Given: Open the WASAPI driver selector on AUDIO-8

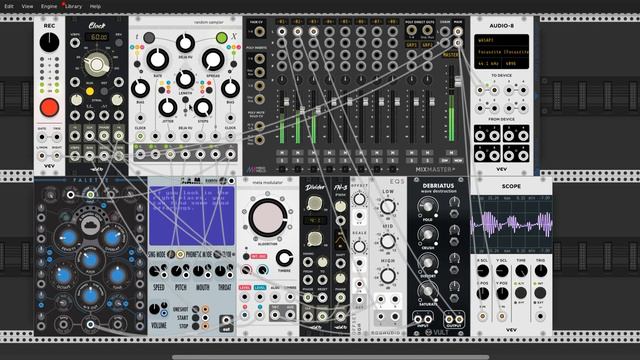Looking at the screenshot, I should pyautogui.click(x=501, y=40).
